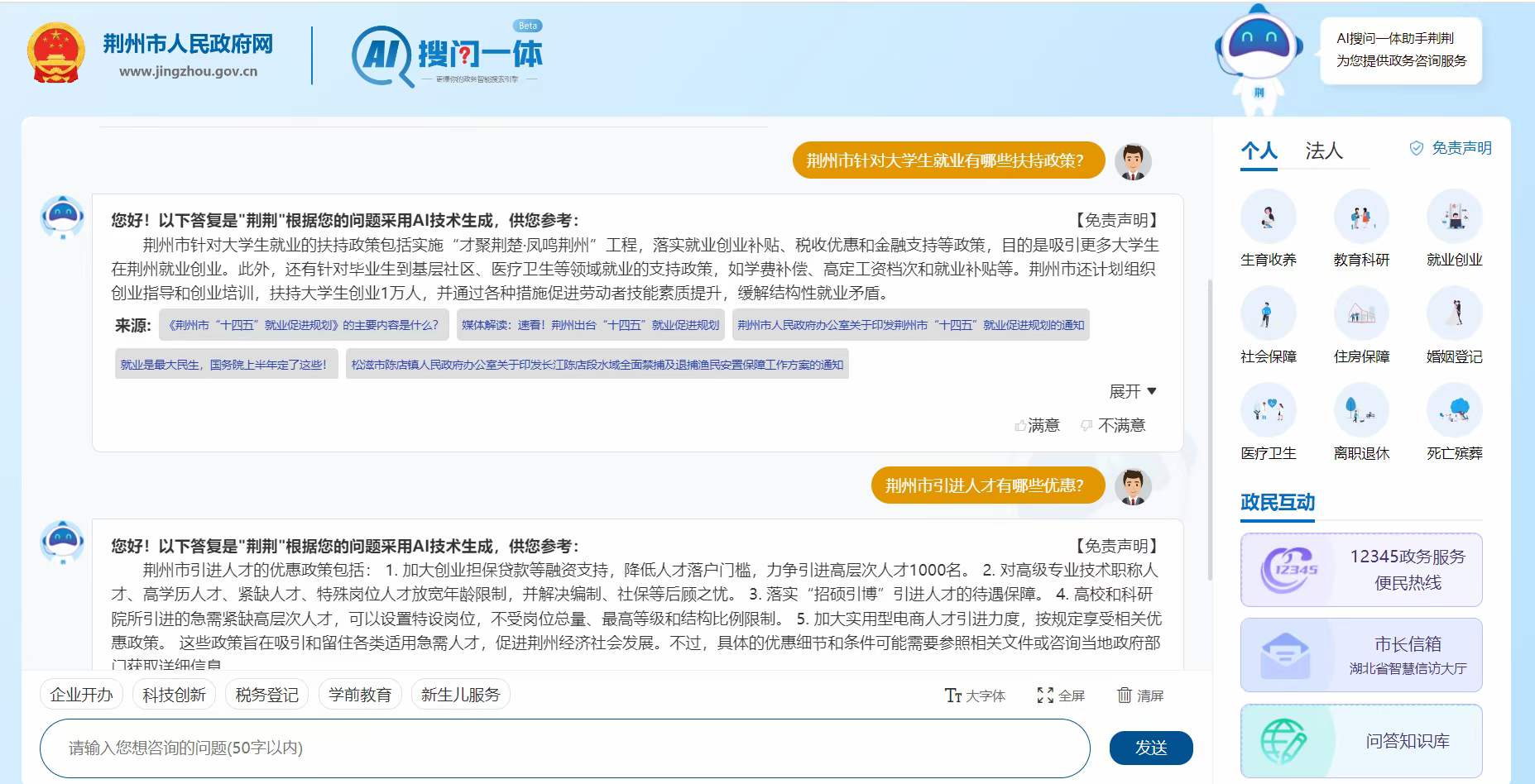Open the 问答知识库 card
The height and width of the screenshot is (784, 1535).
coord(1361,741)
